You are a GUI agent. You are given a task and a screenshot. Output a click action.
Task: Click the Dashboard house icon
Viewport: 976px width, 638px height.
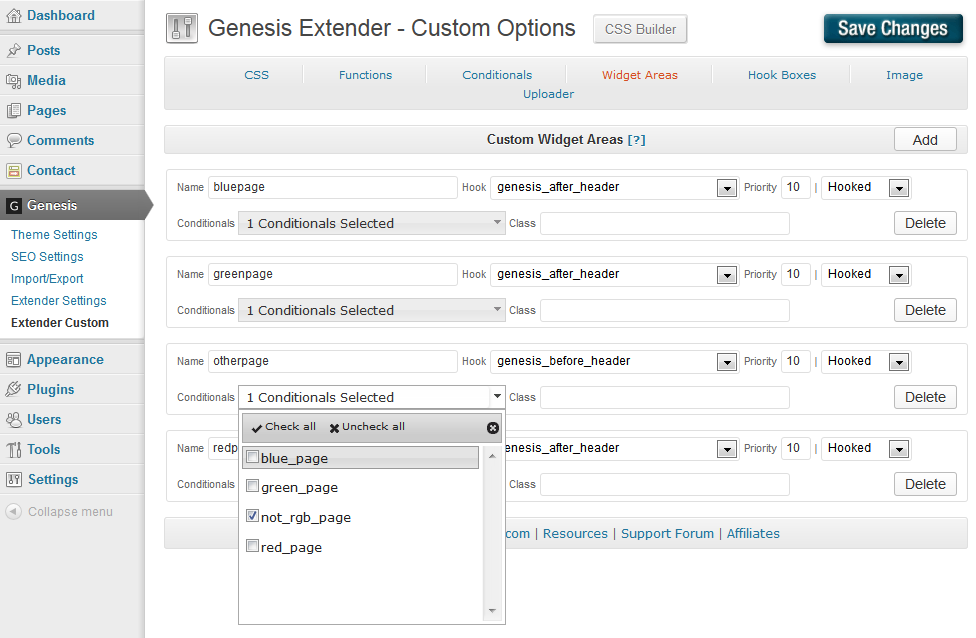pos(14,16)
